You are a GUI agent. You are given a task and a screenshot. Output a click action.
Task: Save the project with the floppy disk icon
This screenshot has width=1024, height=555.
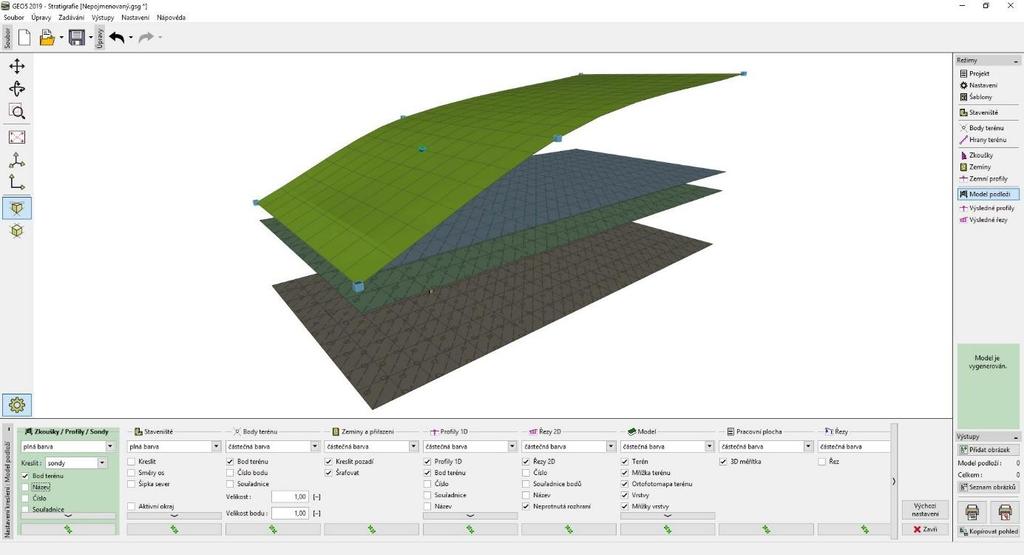click(77, 38)
